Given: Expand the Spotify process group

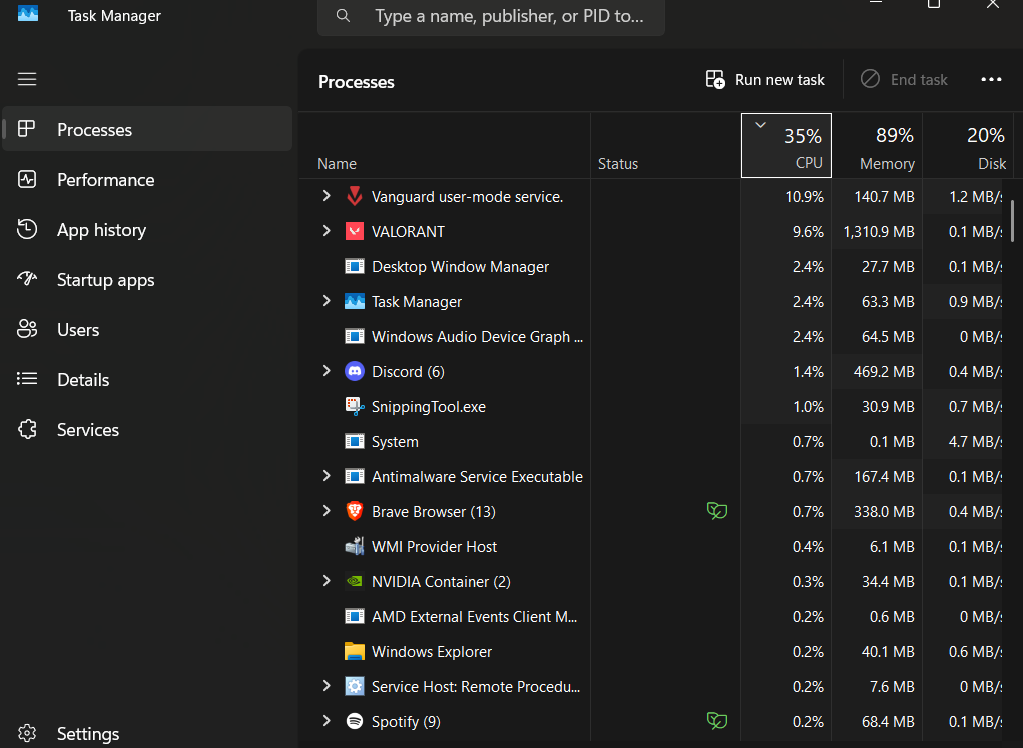Looking at the screenshot, I should pyautogui.click(x=326, y=721).
